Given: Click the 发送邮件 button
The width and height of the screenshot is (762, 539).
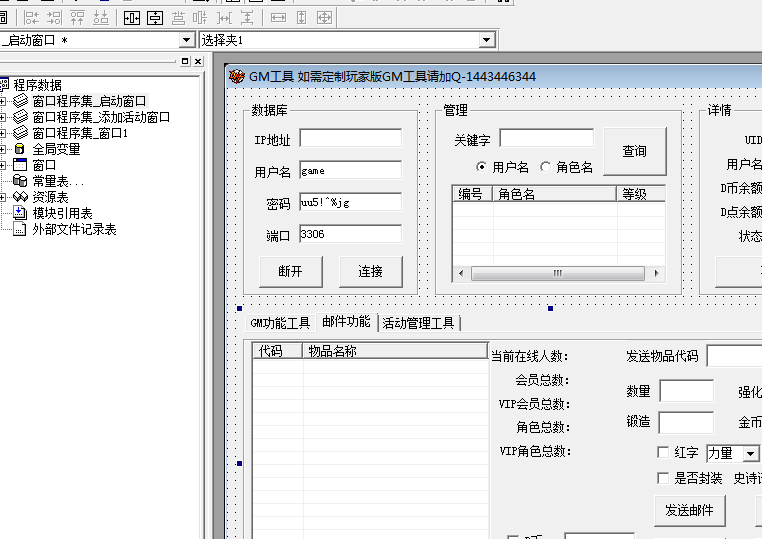Looking at the screenshot, I should pyautogui.click(x=689, y=510).
